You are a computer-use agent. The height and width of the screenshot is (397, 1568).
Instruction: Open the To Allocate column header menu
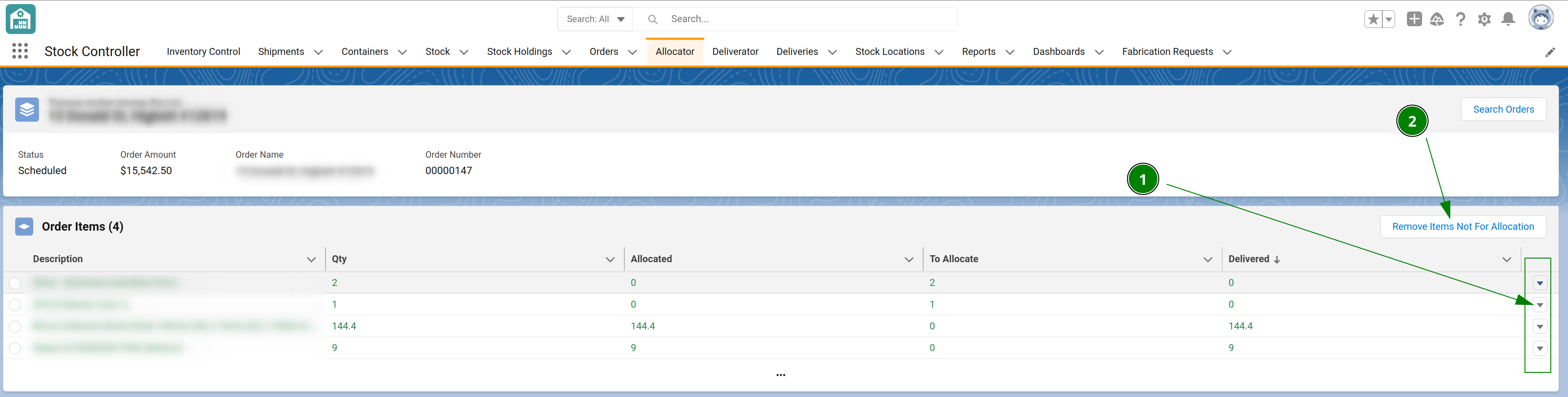coord(1208,260)
